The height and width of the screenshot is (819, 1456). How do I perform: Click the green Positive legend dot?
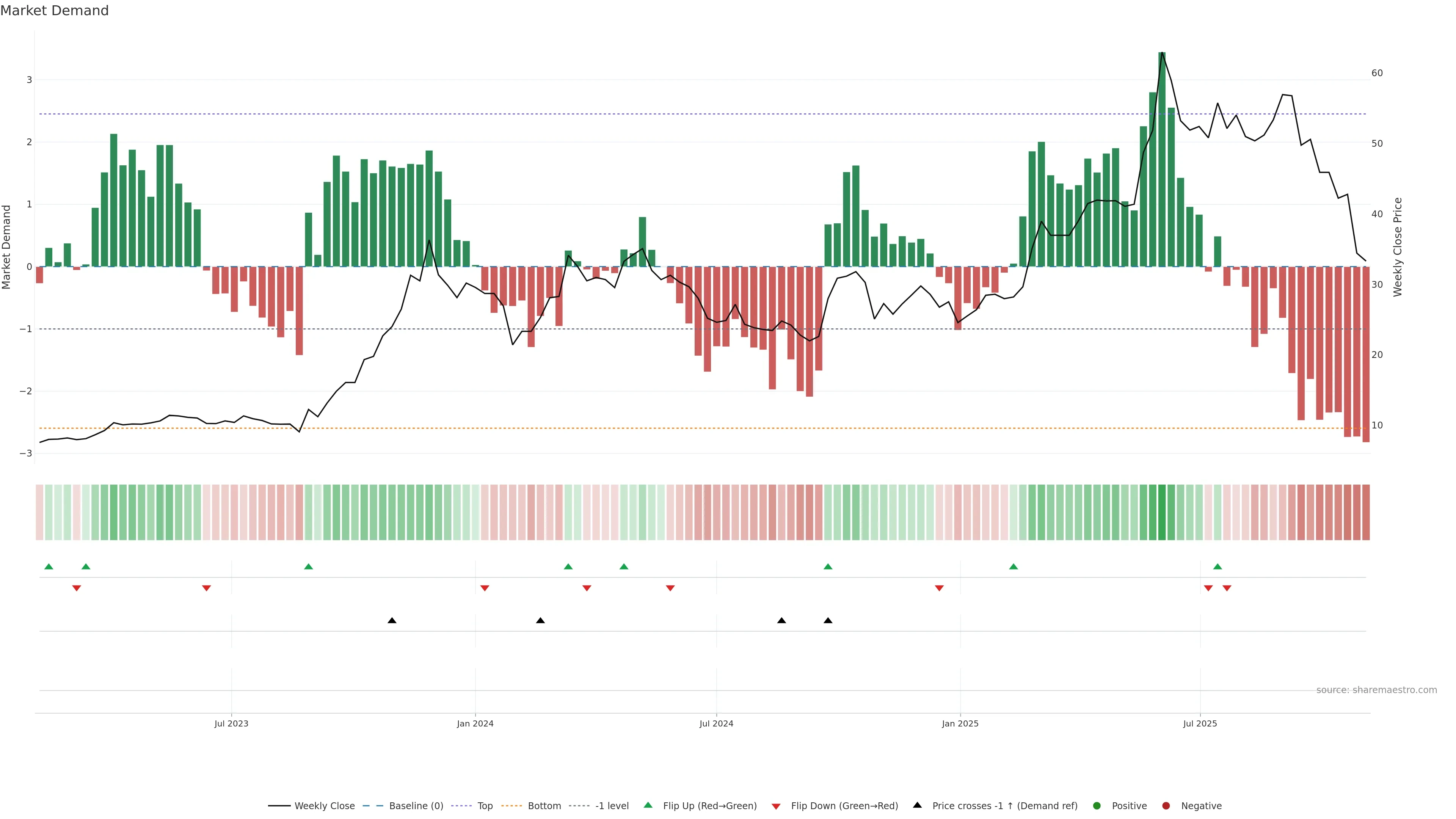click(x=1097, y=806)
